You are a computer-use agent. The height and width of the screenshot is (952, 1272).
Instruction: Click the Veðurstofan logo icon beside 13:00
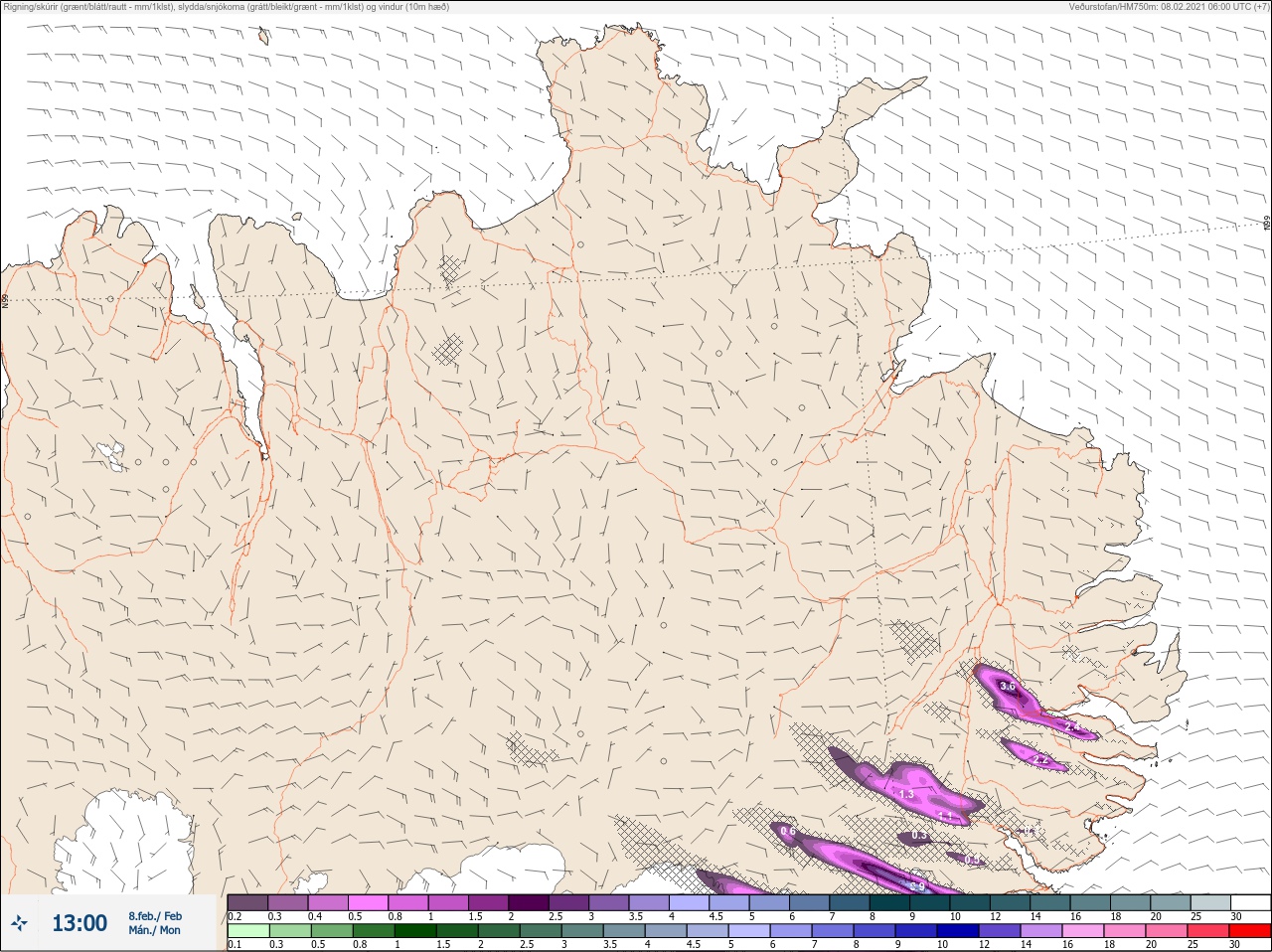tap(20, 923)
